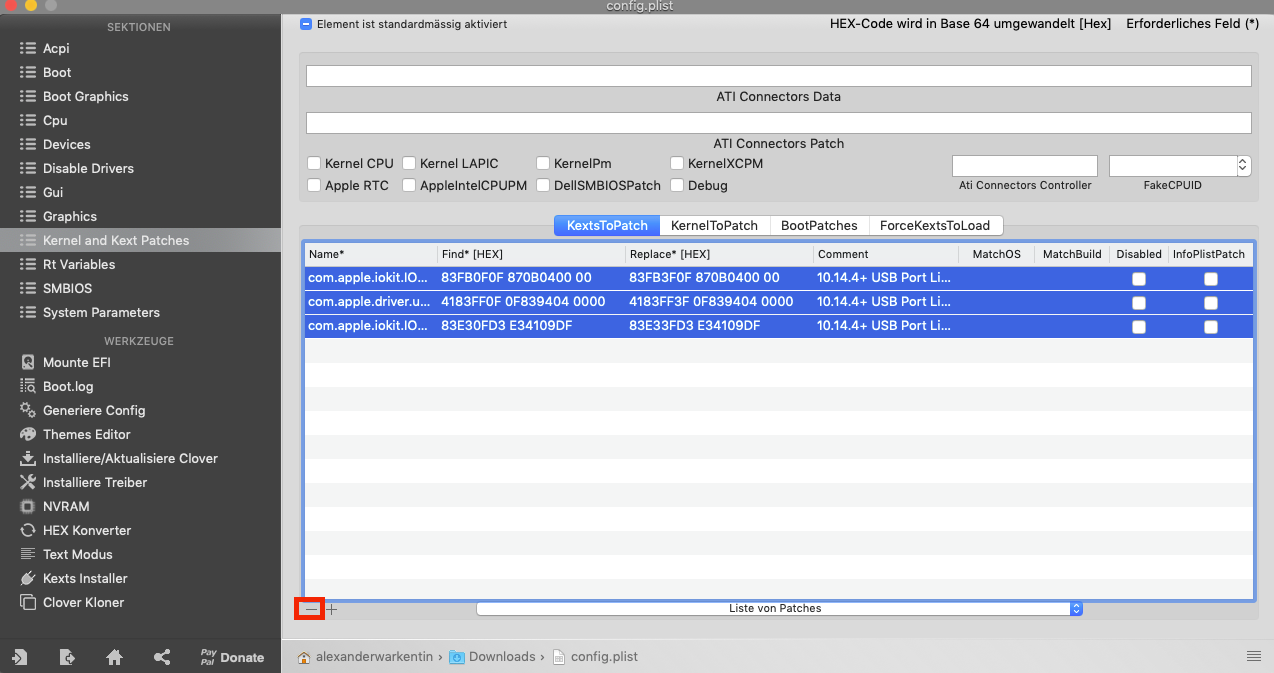Click alexanderwarkentin in path bar
This screenshot has height=673, width=1274.
(375, 657)
